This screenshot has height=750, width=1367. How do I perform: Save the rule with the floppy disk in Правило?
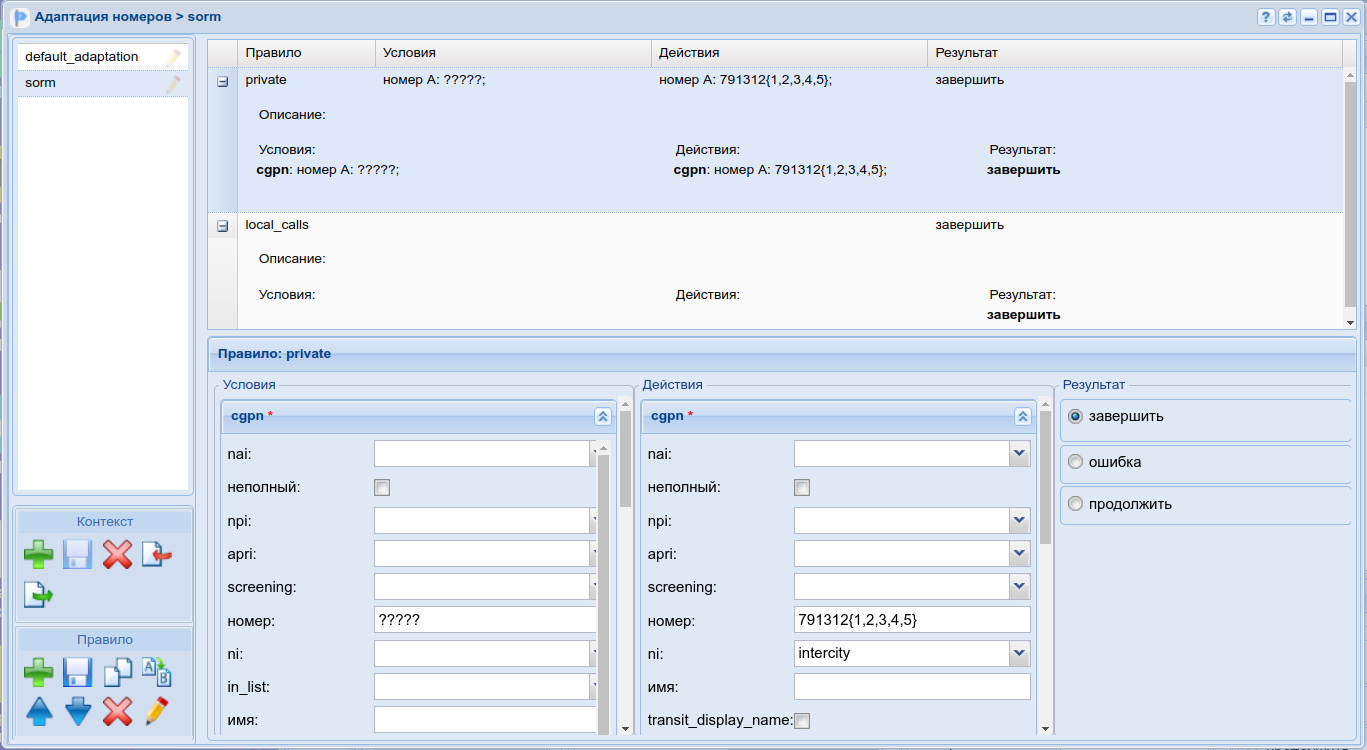(x=77, y=672)
